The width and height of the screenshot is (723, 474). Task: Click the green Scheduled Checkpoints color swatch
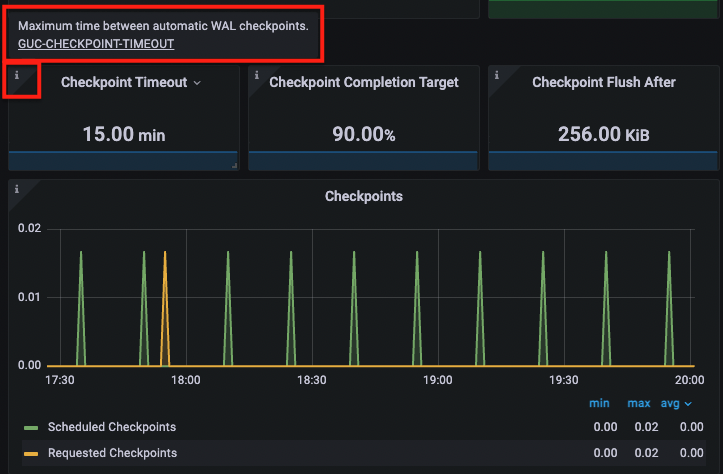coord(32,427)
